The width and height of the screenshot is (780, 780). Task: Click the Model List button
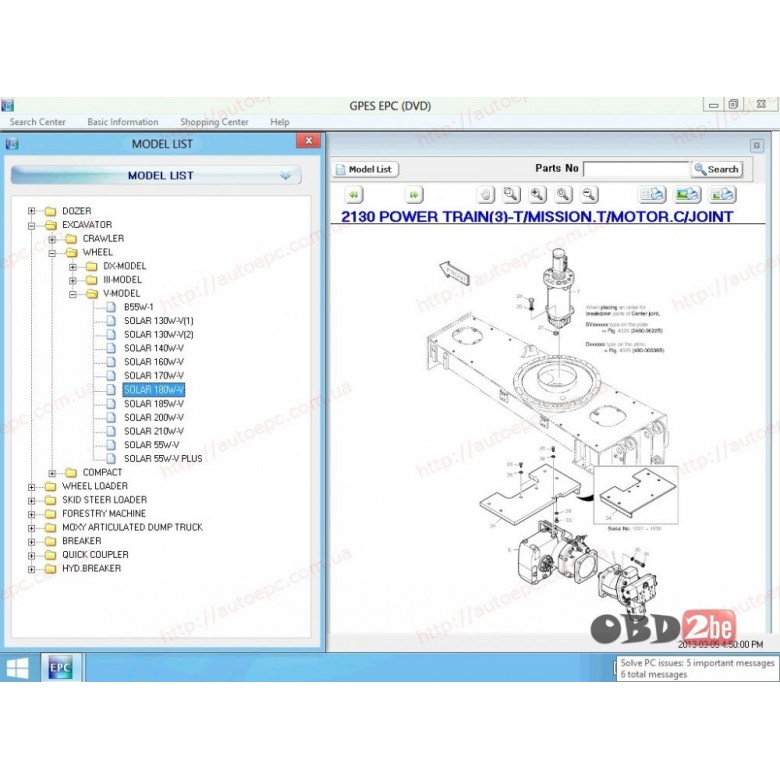point(366,169)
